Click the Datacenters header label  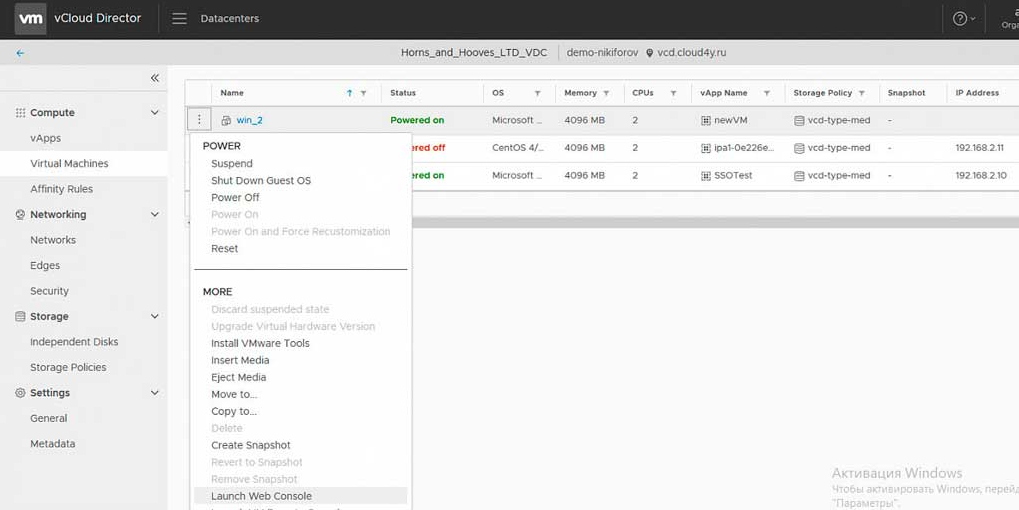(x=229, y=18)
